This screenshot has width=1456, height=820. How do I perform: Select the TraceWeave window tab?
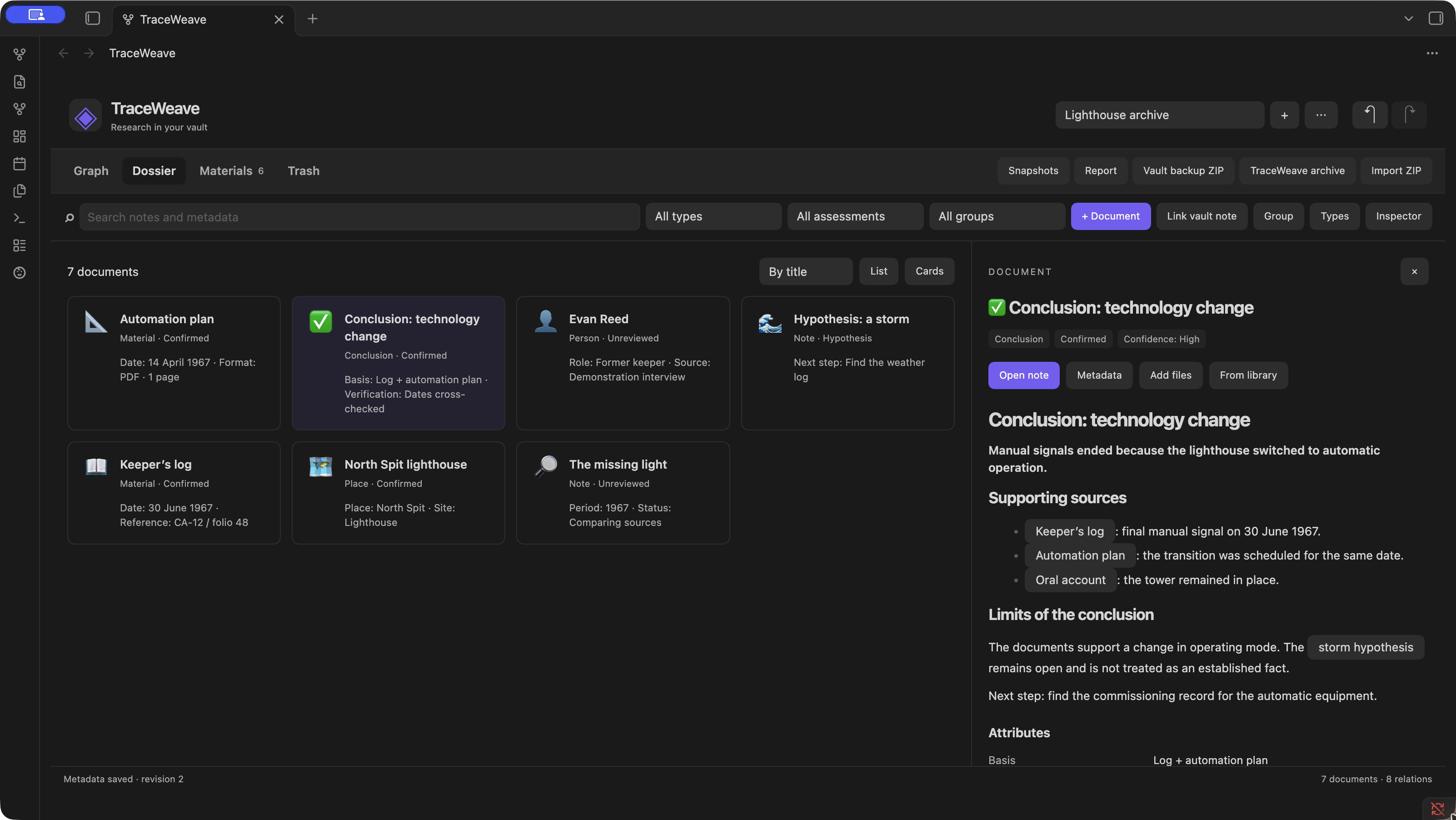[203, 19]
